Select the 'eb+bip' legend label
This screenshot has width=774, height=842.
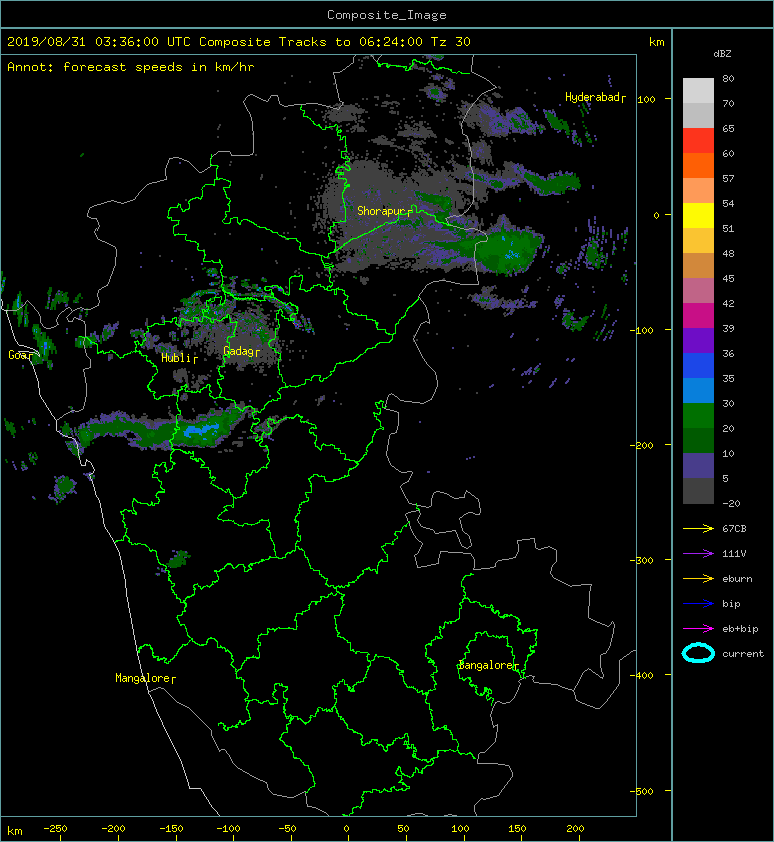point(740,629)
